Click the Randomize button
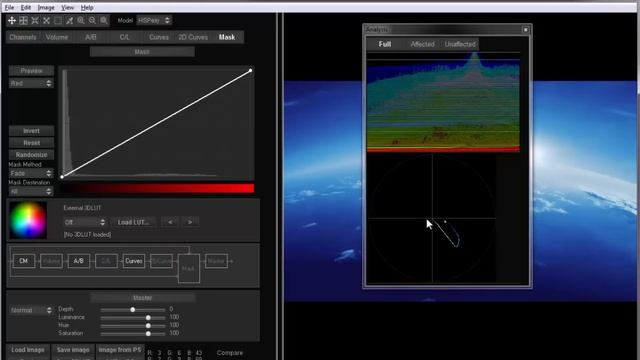The width and height of the screenshot is (640, 360). tap(31, 155)
